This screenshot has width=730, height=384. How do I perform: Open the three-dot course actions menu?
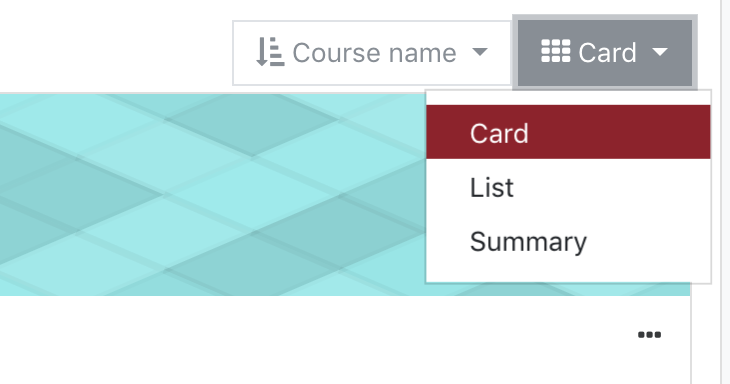[649, 335]
